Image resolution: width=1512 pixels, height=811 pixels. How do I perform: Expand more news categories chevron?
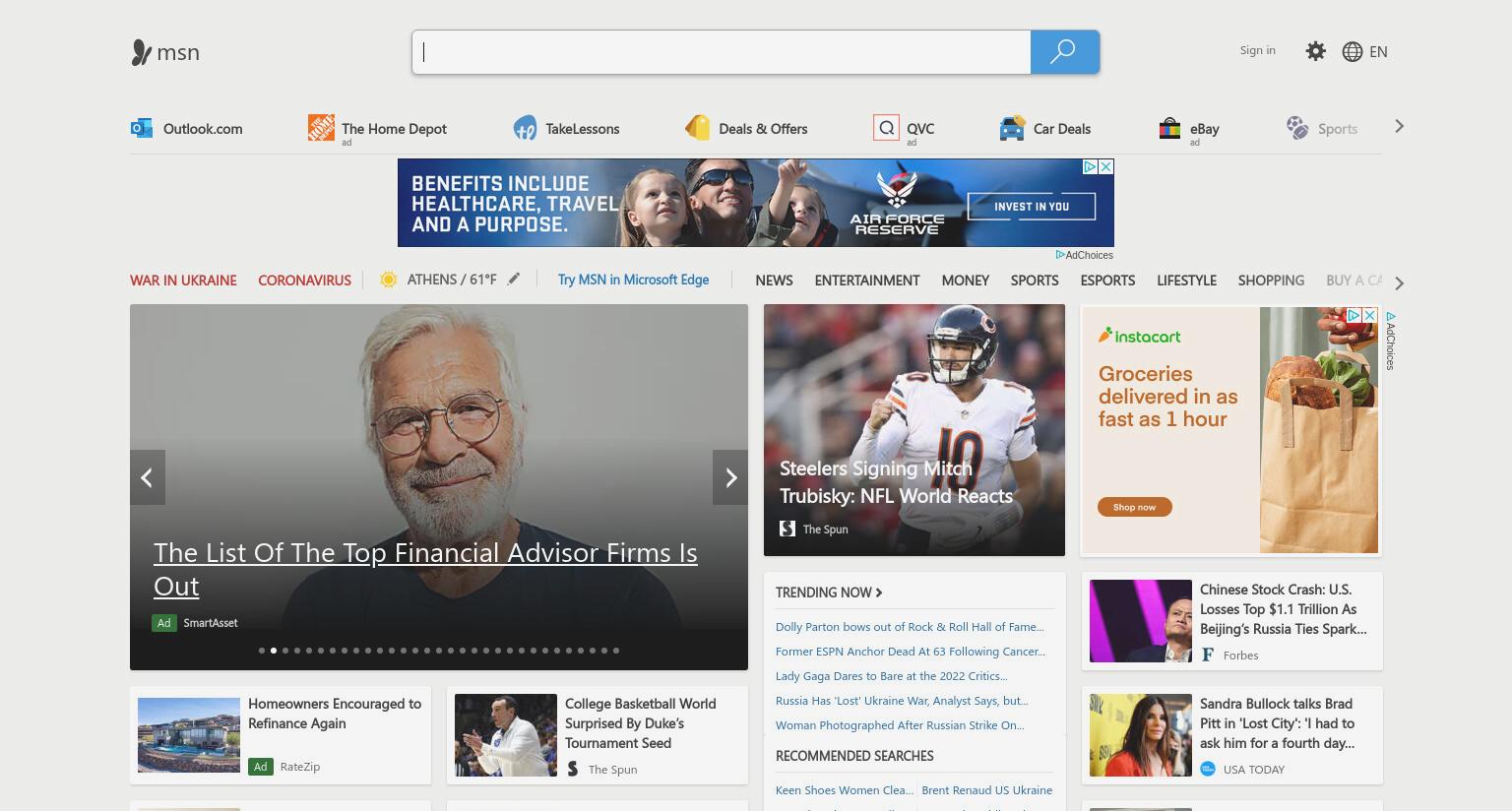pyautogui.click(x=1399, y=283)
